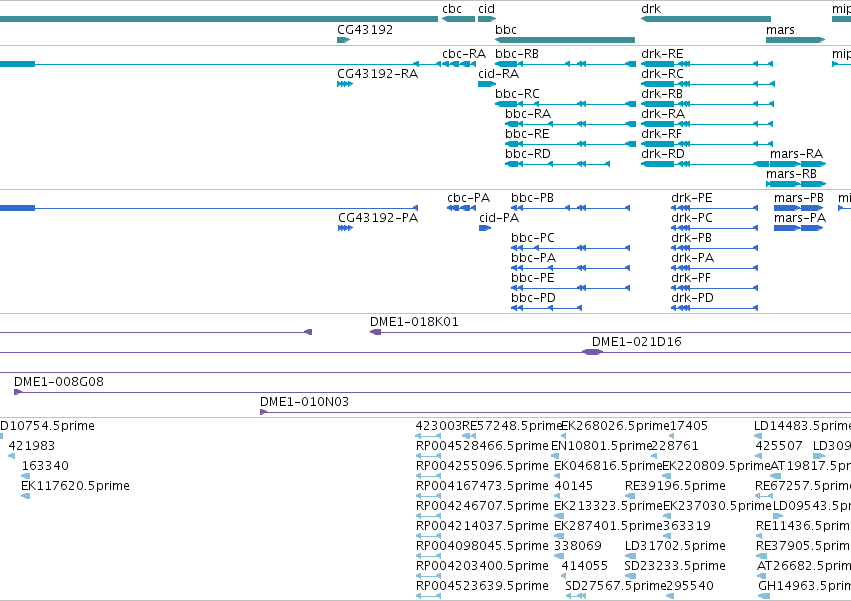Click RP004523639.5prime EST label

point(482,586)
